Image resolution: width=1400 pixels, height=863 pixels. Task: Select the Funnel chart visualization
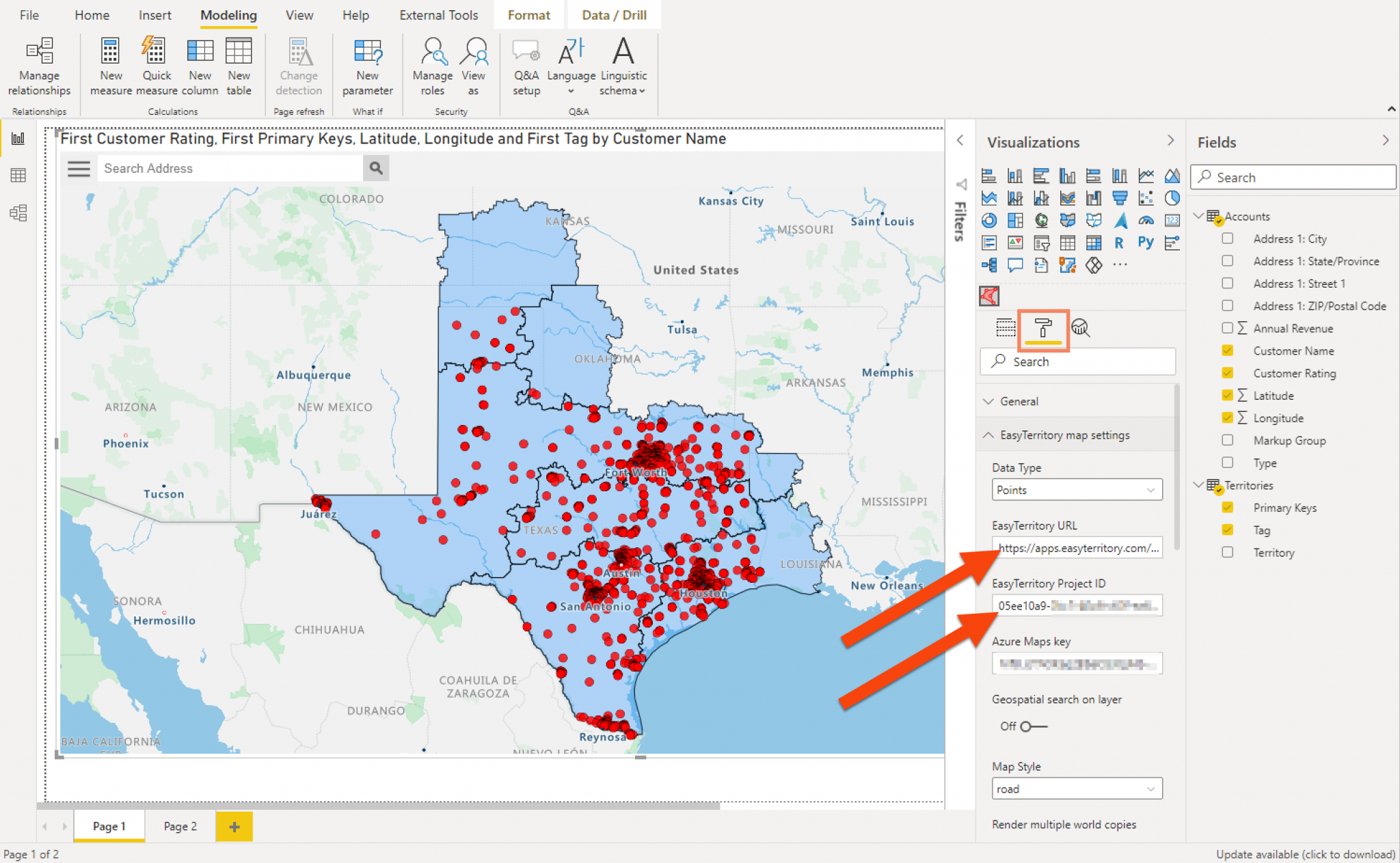point(1120,198)
